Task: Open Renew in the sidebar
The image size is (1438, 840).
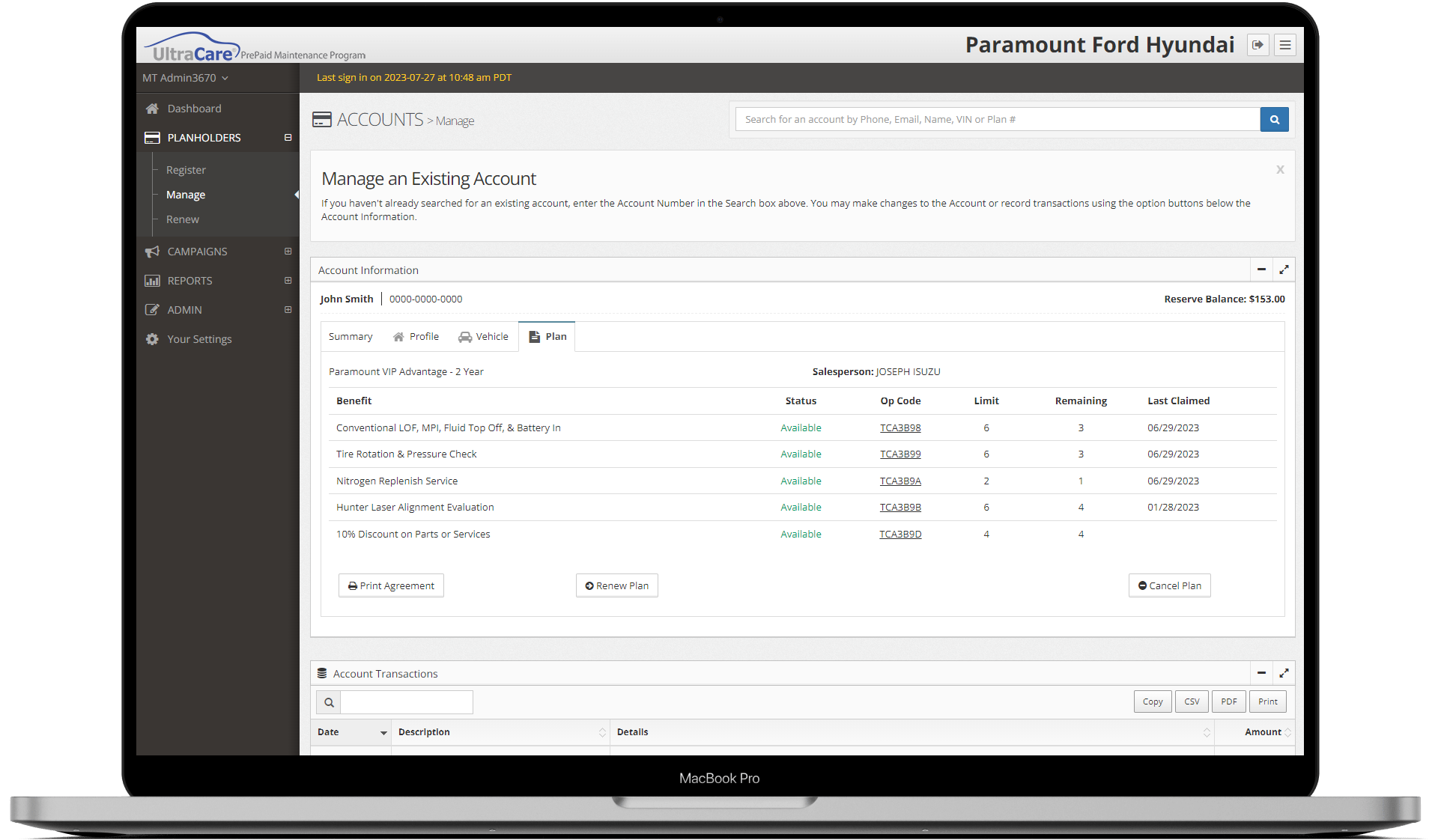Action: (x=183, y=219)
